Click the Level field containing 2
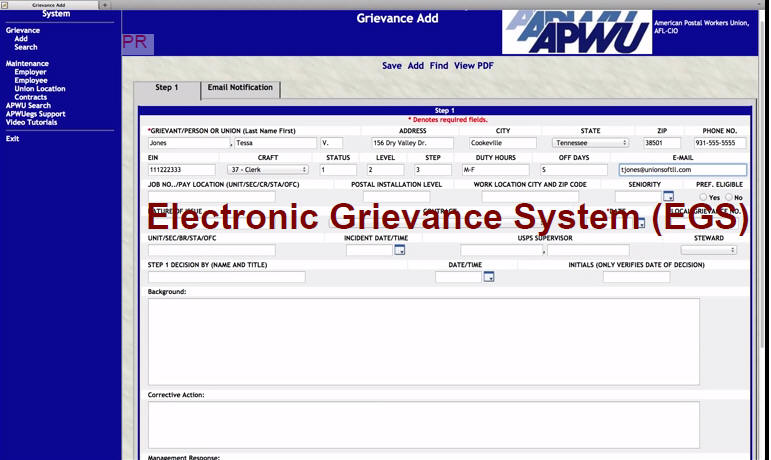Image resolution: width=771 pixels, height=460 pixels. (386, 170)
